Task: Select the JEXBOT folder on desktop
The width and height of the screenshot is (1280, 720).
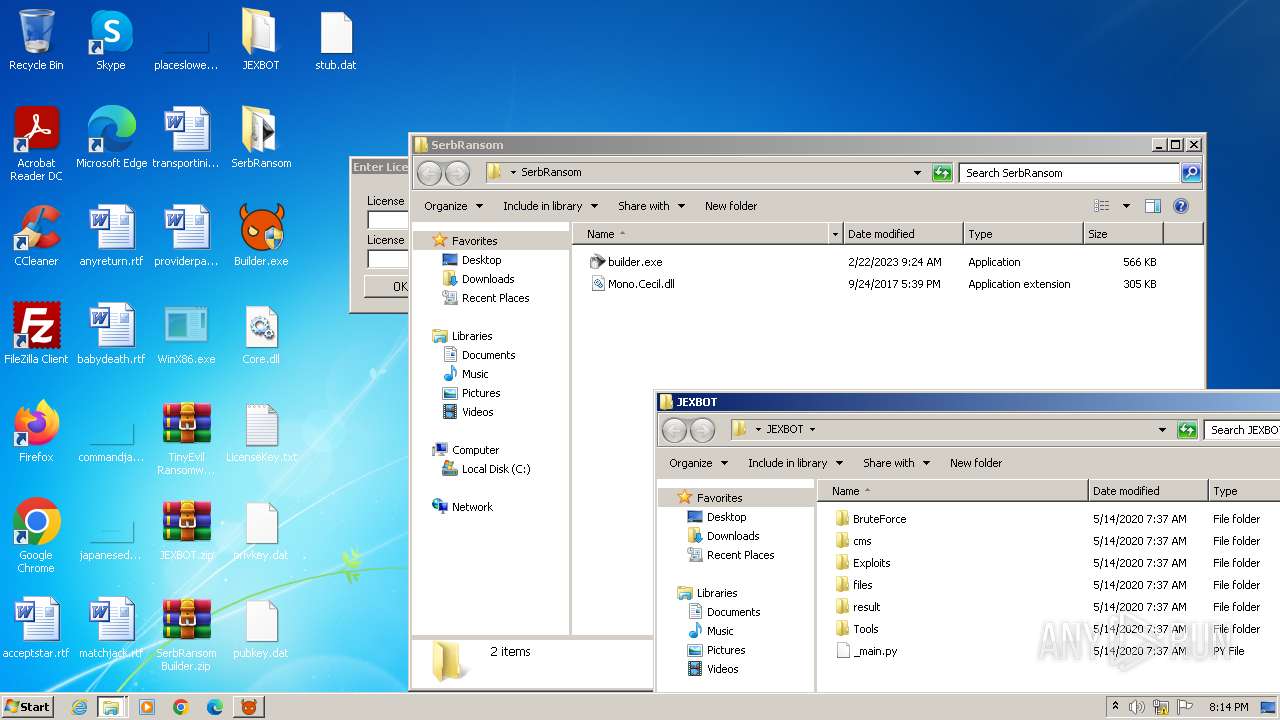Action: [261, 40]
